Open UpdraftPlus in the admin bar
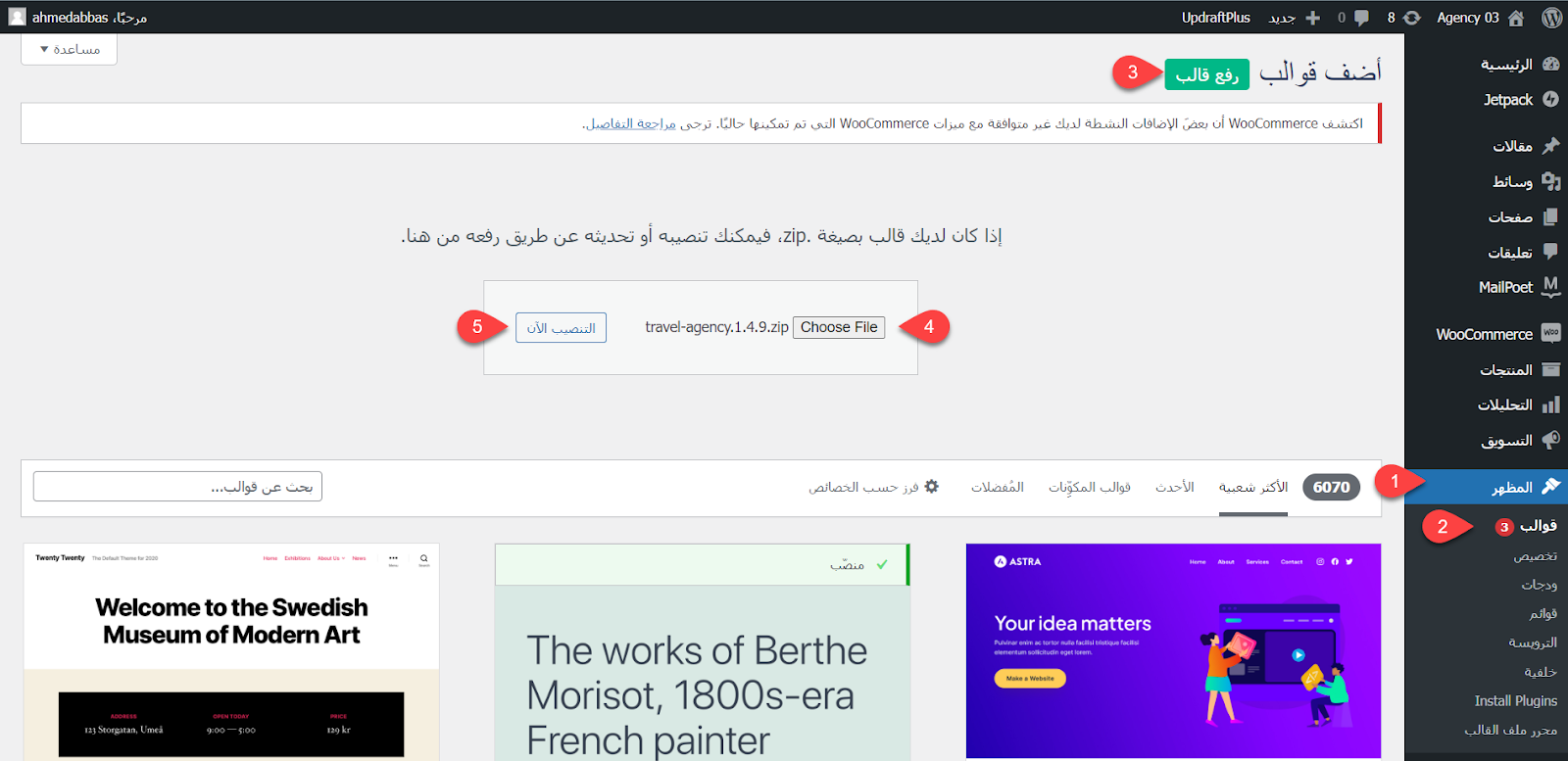 1215,18
